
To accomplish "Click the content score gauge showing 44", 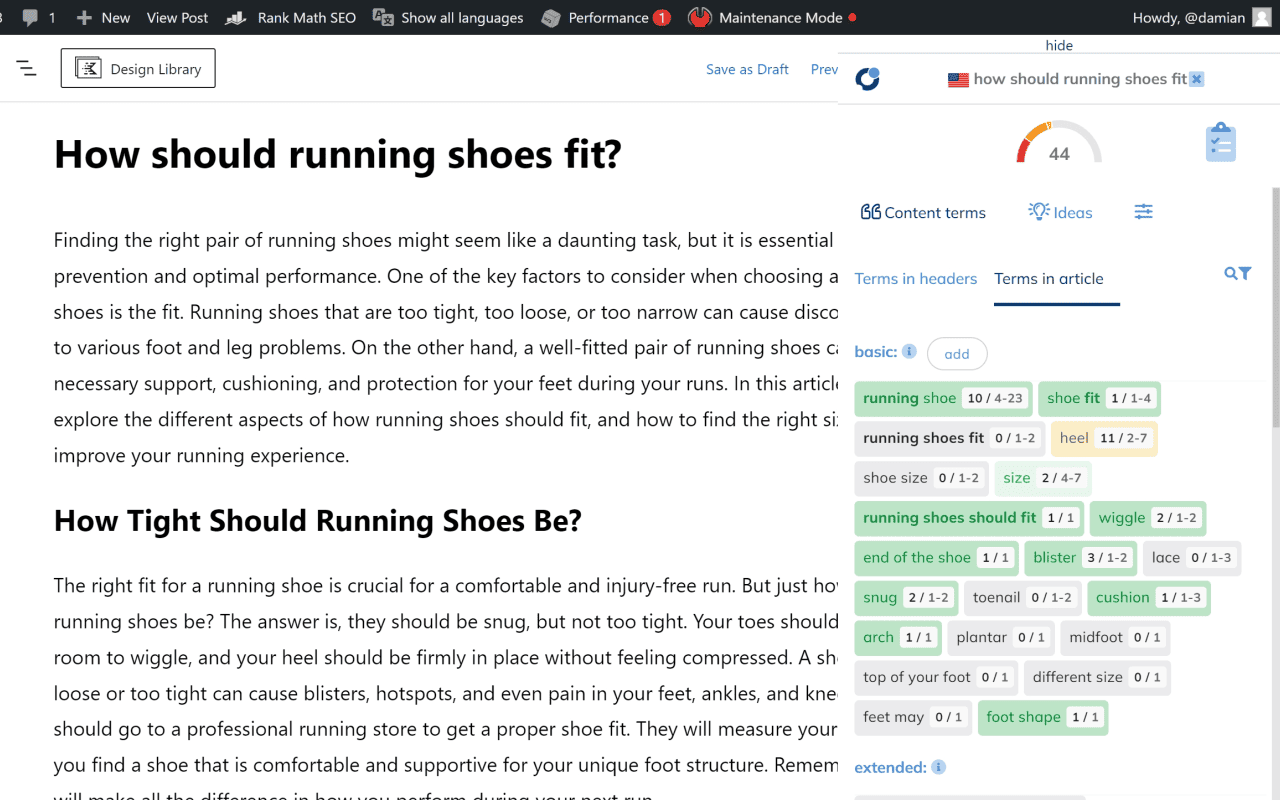I will 1059,142.
